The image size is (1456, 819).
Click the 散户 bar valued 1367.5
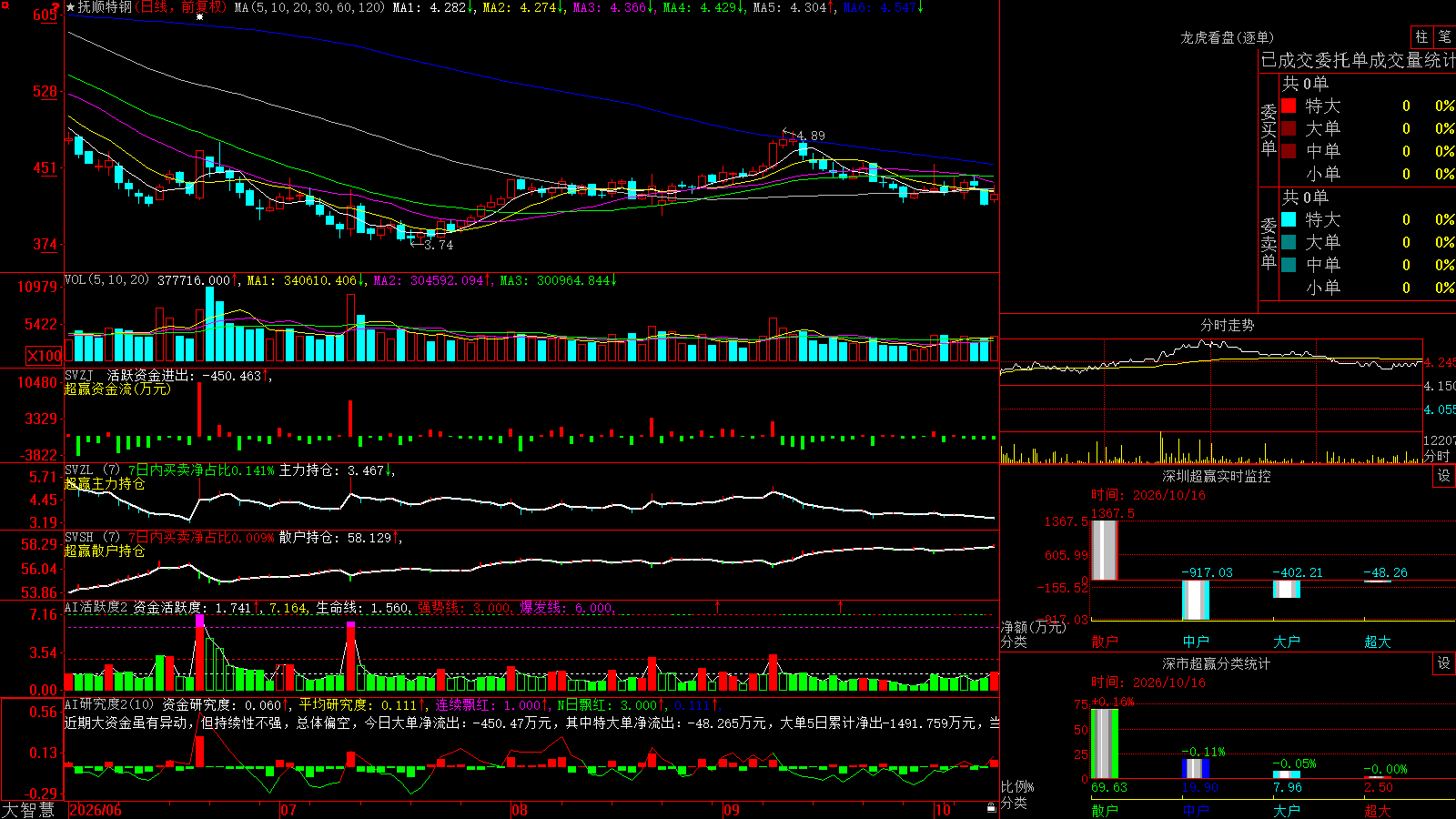(1105, 550)
